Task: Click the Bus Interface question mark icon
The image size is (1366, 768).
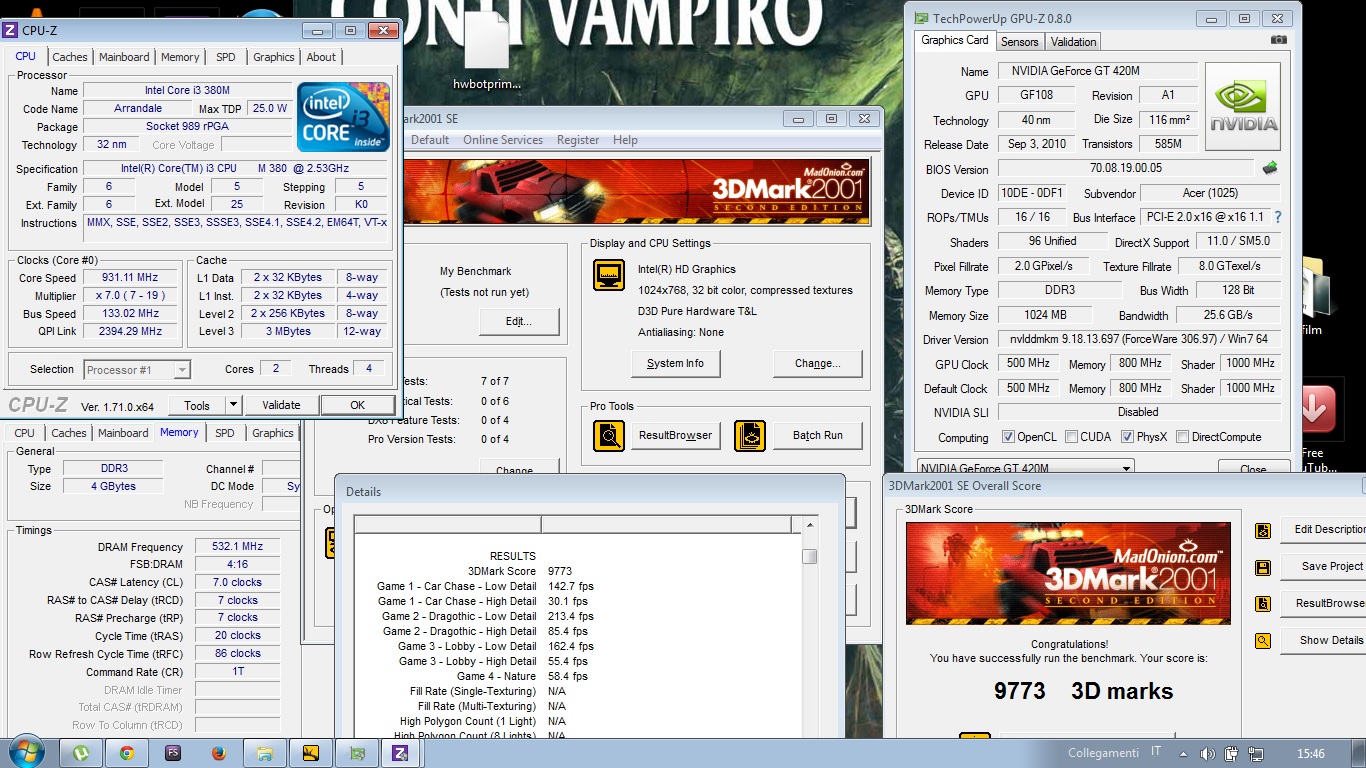Action: coord(1277,217)
